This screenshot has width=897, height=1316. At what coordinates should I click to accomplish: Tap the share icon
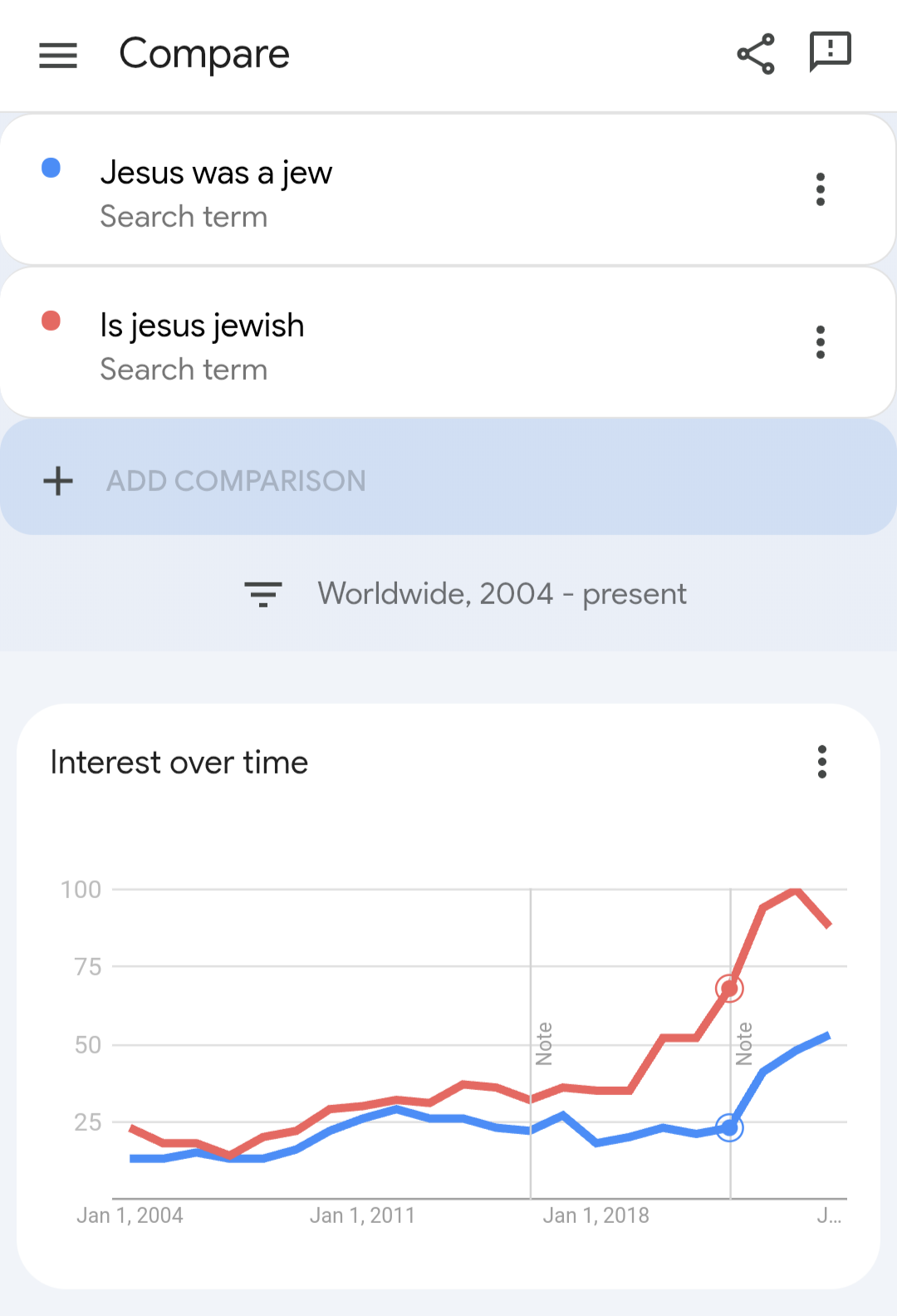[756, 55]
